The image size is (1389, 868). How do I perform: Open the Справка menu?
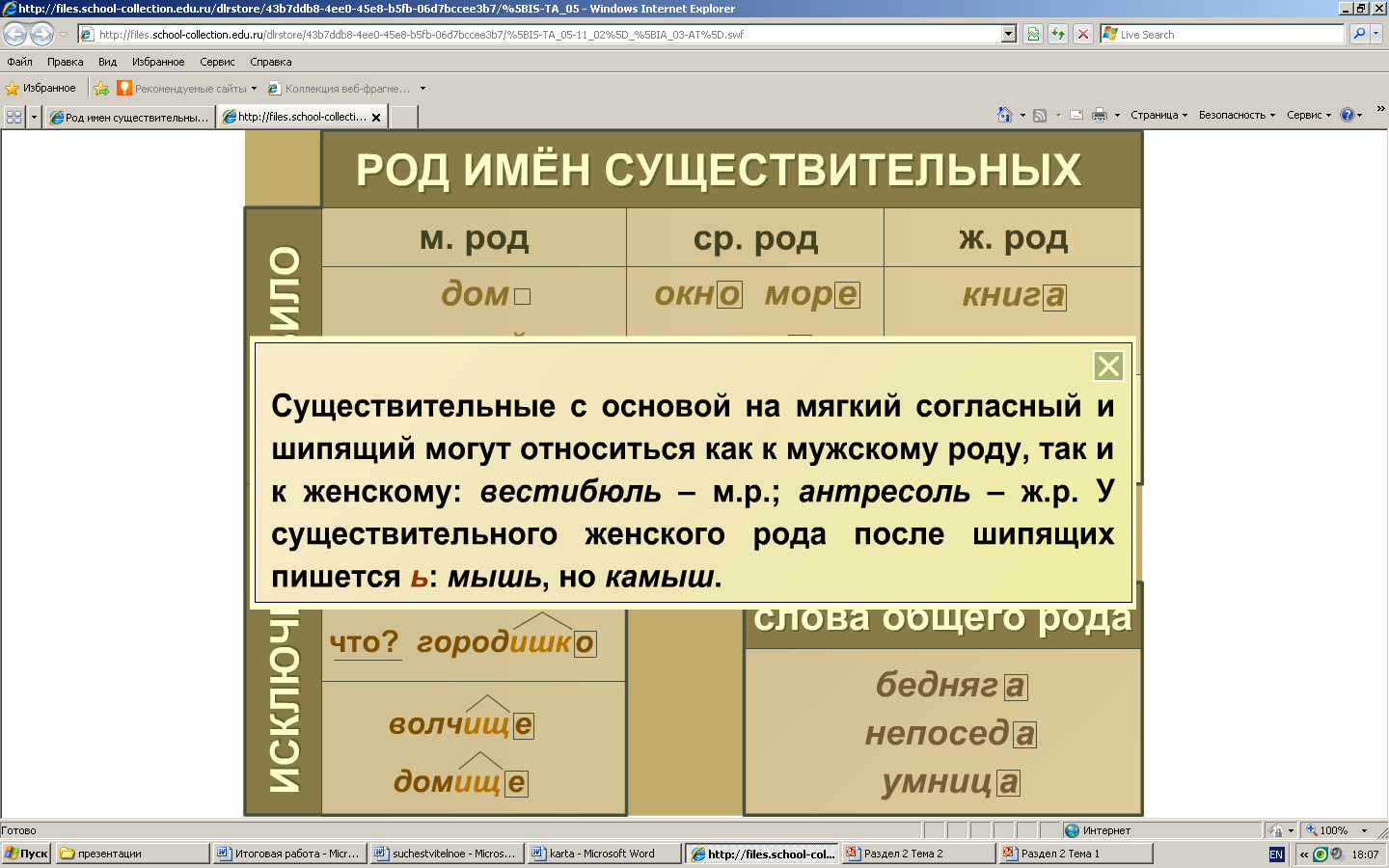tap(271, 62)
